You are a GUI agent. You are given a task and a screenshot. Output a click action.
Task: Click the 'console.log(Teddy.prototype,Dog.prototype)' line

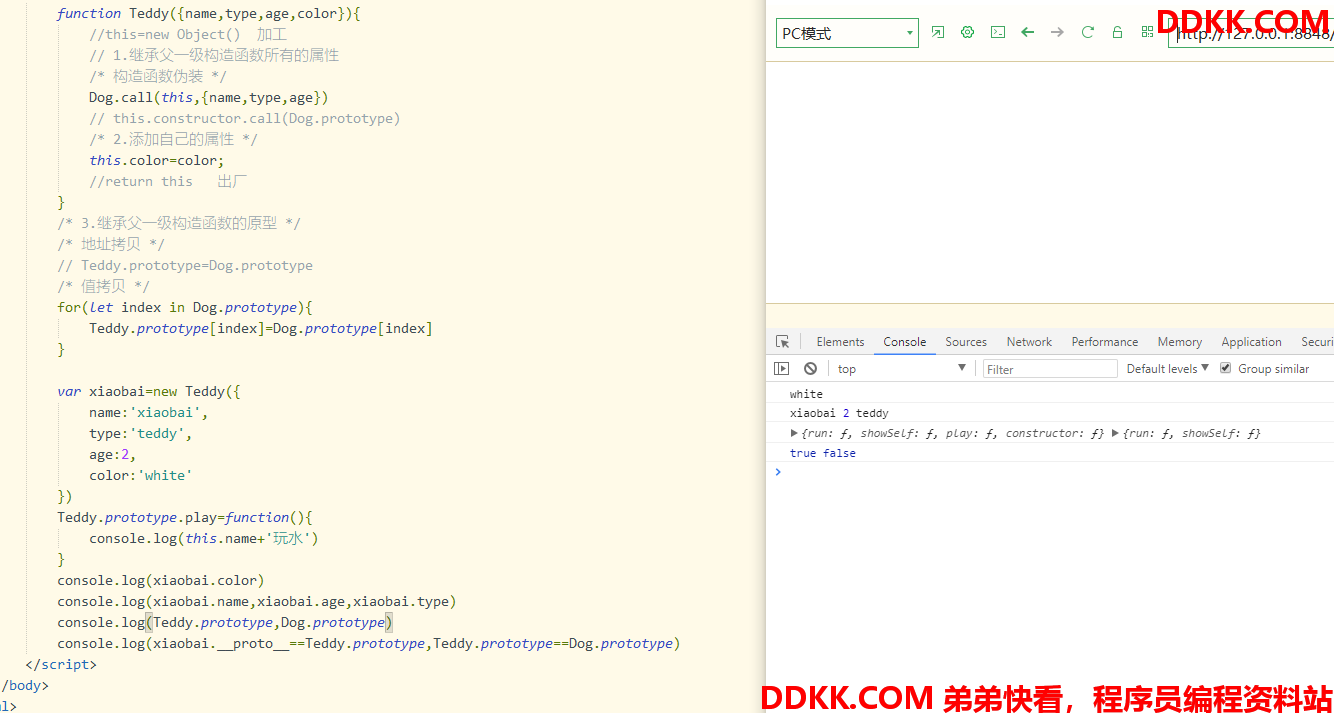225,622
